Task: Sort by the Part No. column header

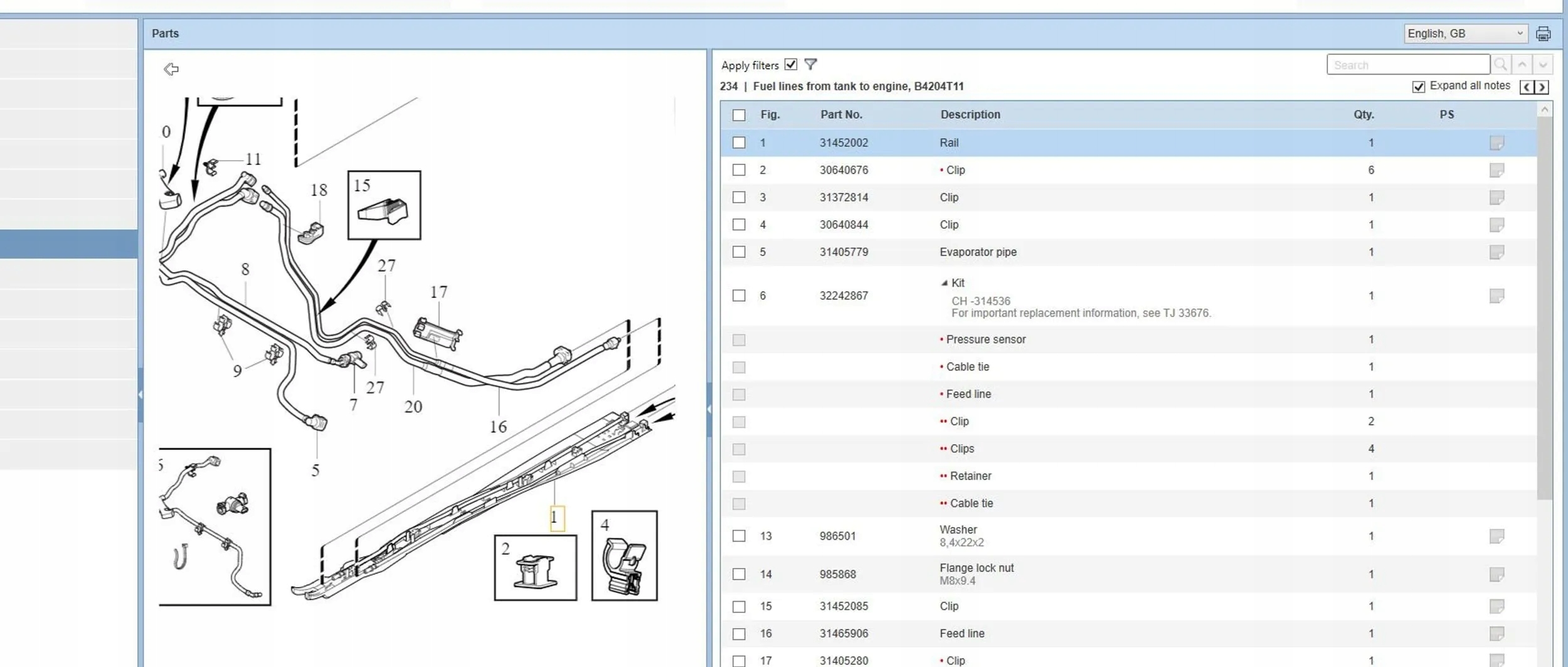Action: [841, 115]
